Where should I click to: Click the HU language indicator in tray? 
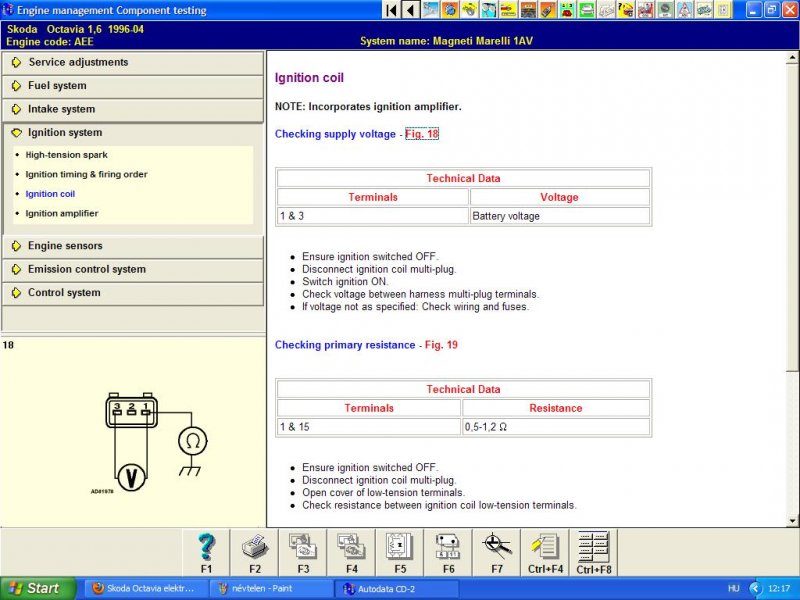[734, 588]
